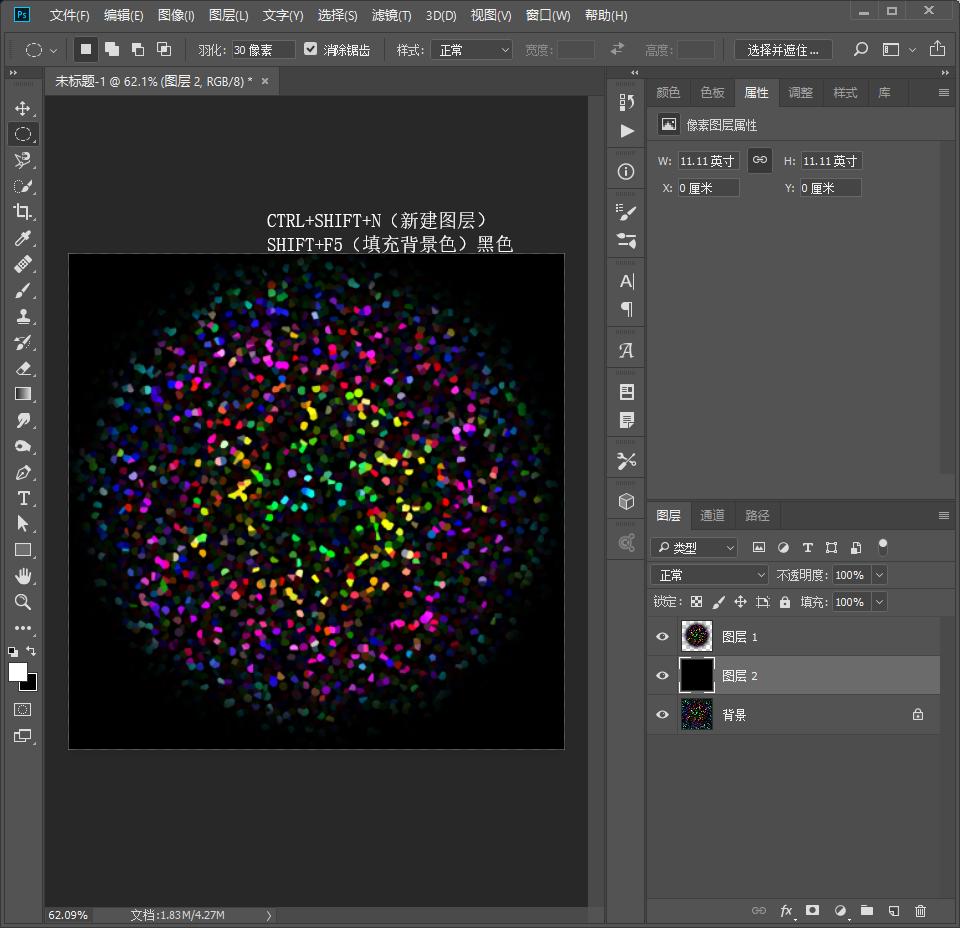The height and width of the screenshot is (928, 960).
Task: Click the 羽化 feather input field
Action: (262, 50)
